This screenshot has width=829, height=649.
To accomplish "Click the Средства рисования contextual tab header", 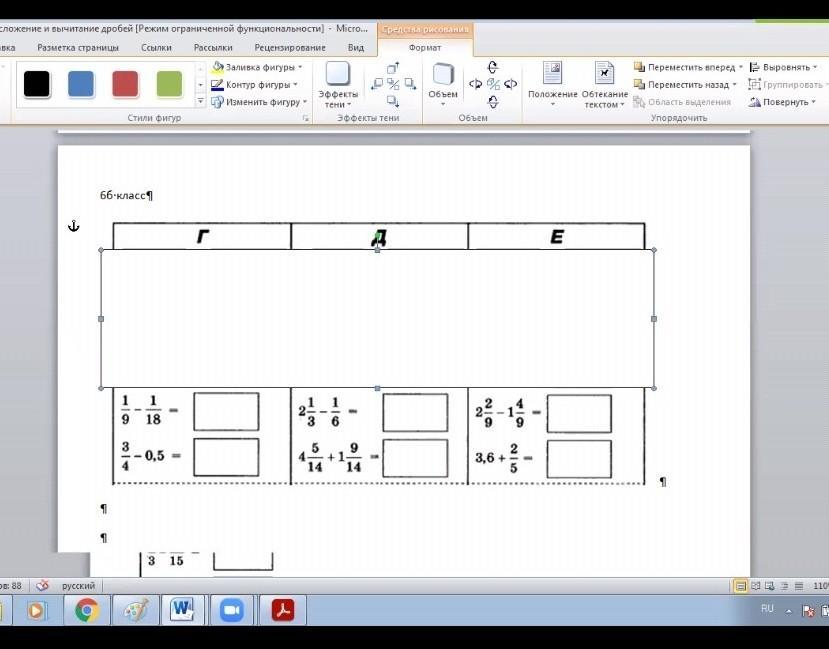I will (x=425, y=30).
